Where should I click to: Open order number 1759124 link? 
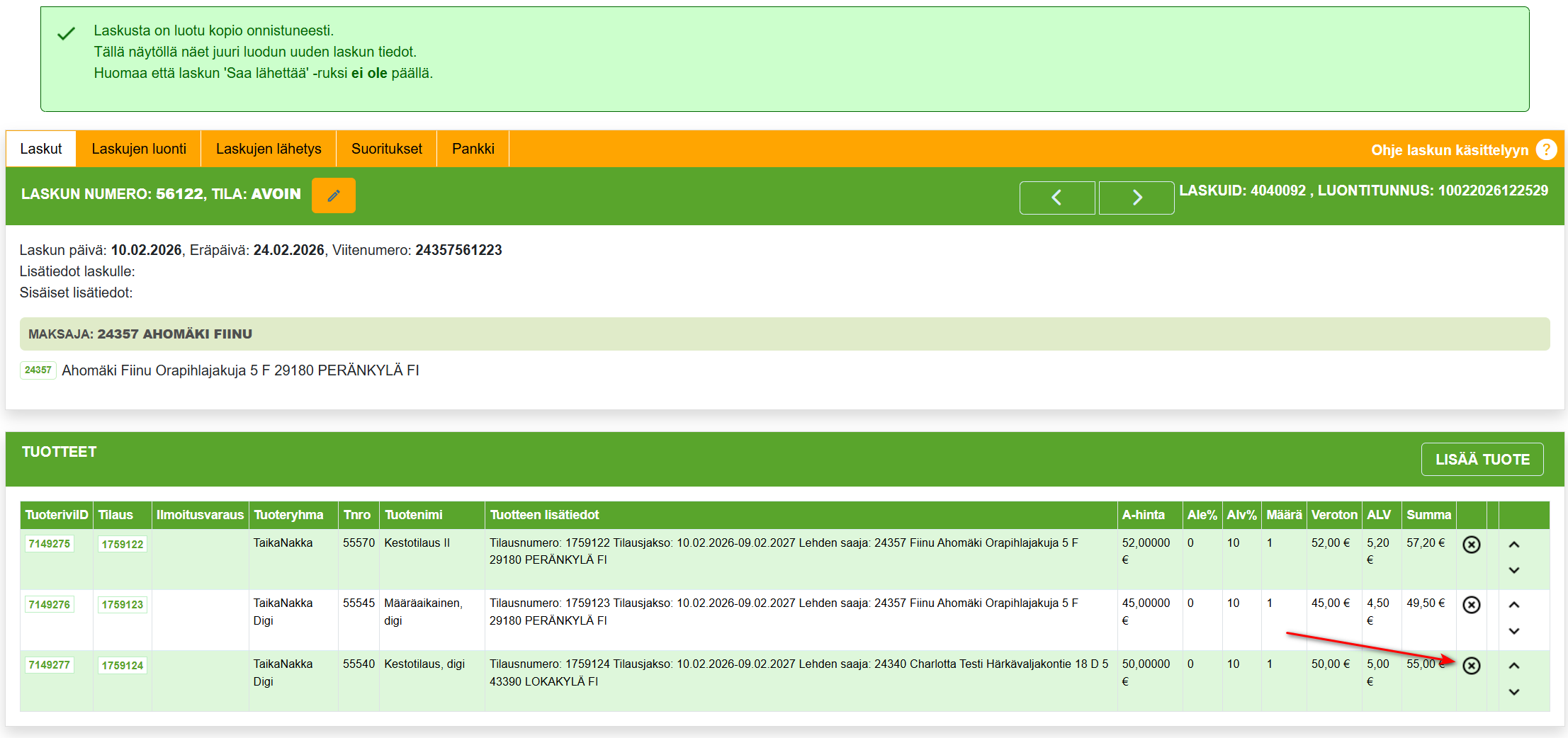pyautogui.click(x=122, y=666)
